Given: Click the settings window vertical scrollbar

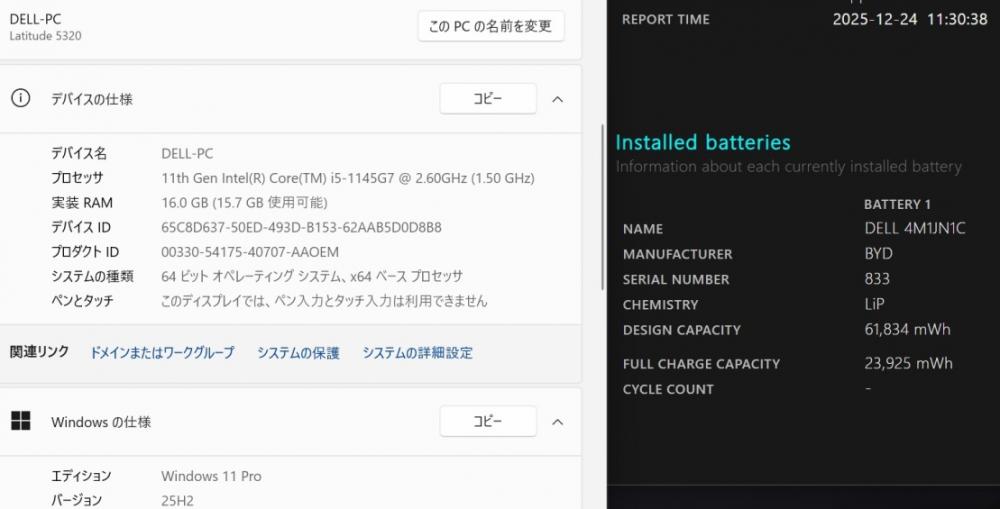Looking at the screenshot, I should point(603,207).
